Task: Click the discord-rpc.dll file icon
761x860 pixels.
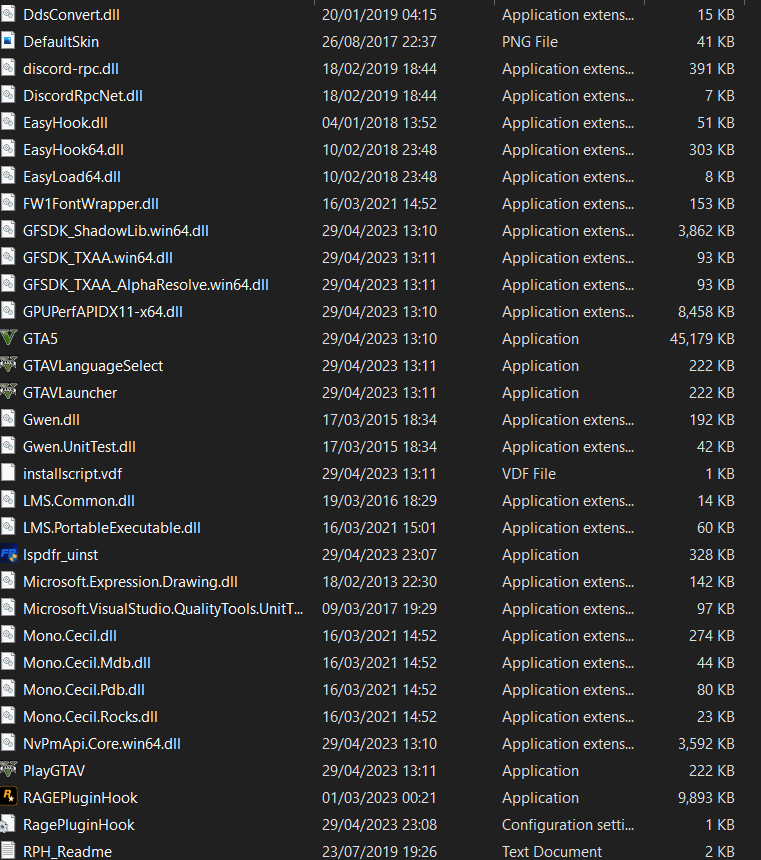Action: point(8,69)
